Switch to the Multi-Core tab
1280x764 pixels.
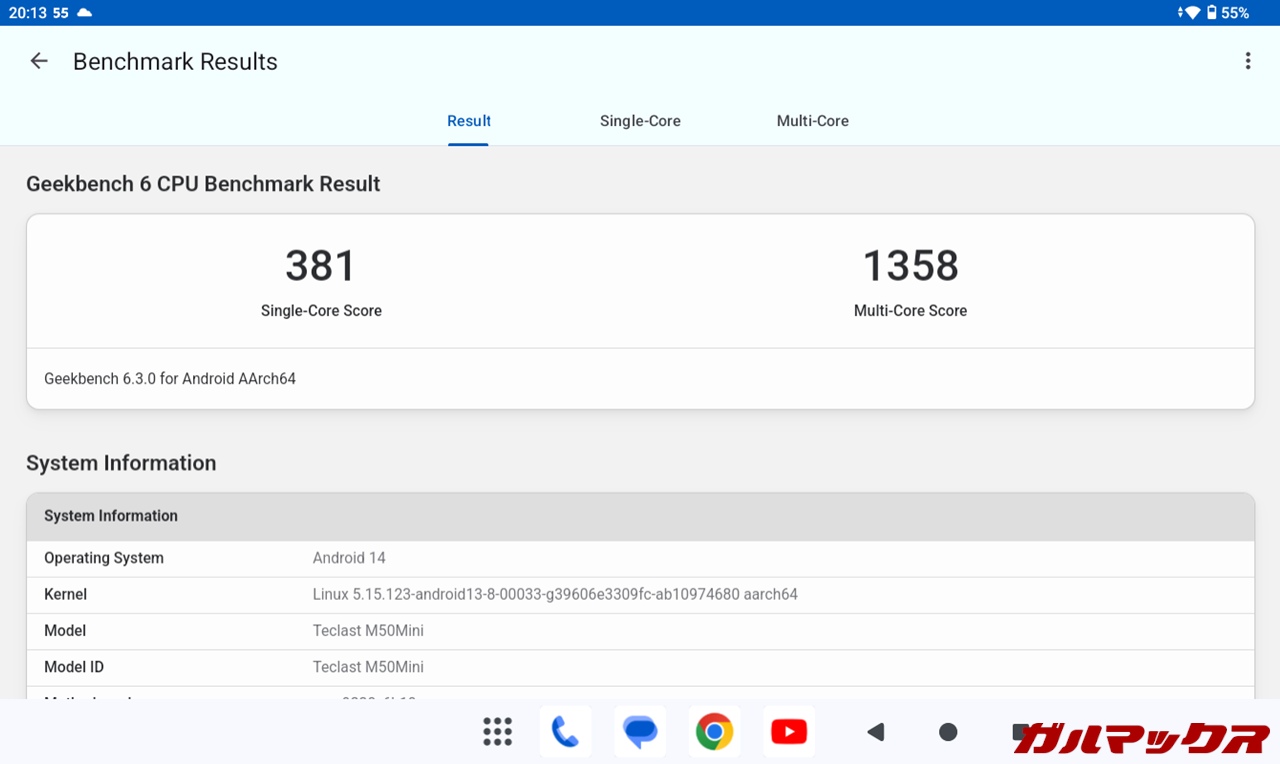[812, 121]
